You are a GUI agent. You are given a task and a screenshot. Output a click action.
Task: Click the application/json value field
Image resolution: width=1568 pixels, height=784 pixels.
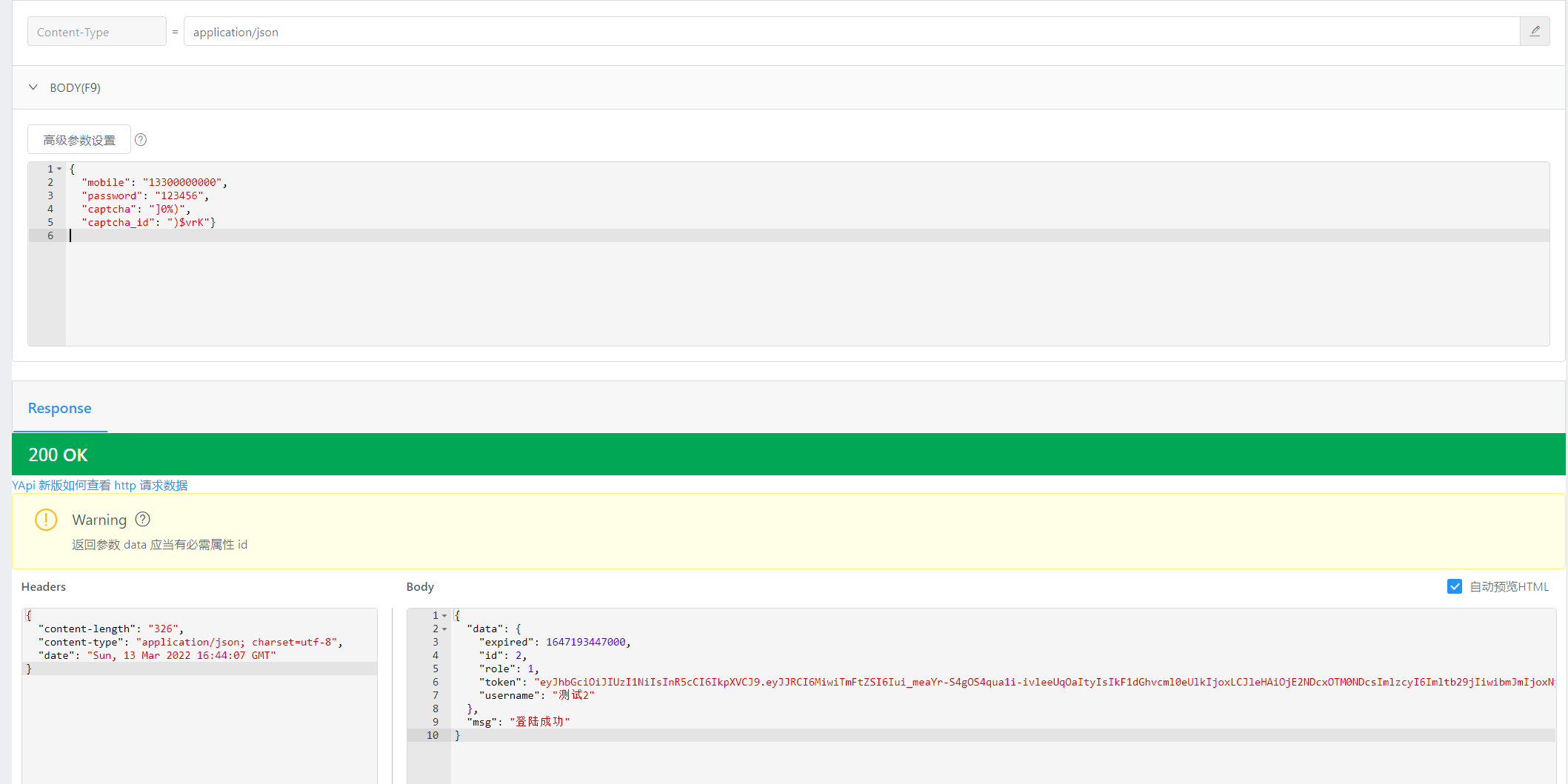pos(852,31)
